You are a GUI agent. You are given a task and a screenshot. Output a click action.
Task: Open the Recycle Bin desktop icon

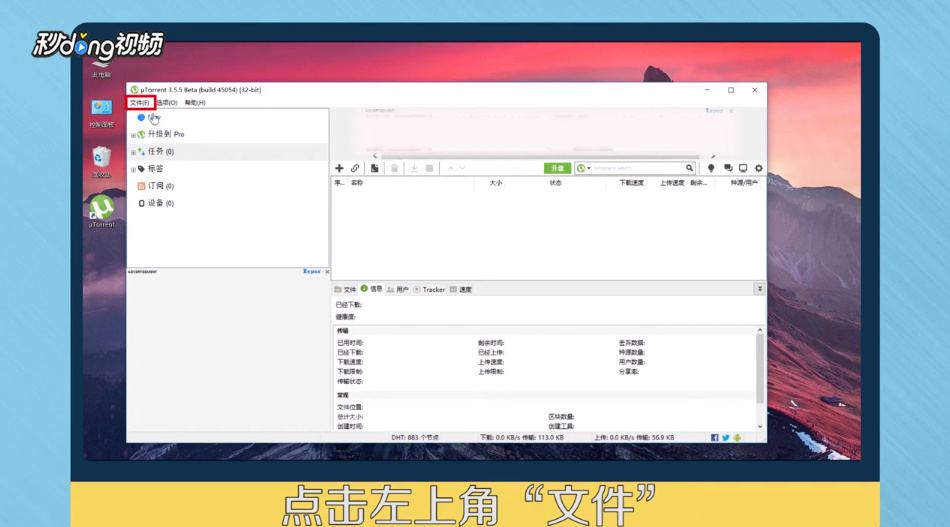pos(101,162)
